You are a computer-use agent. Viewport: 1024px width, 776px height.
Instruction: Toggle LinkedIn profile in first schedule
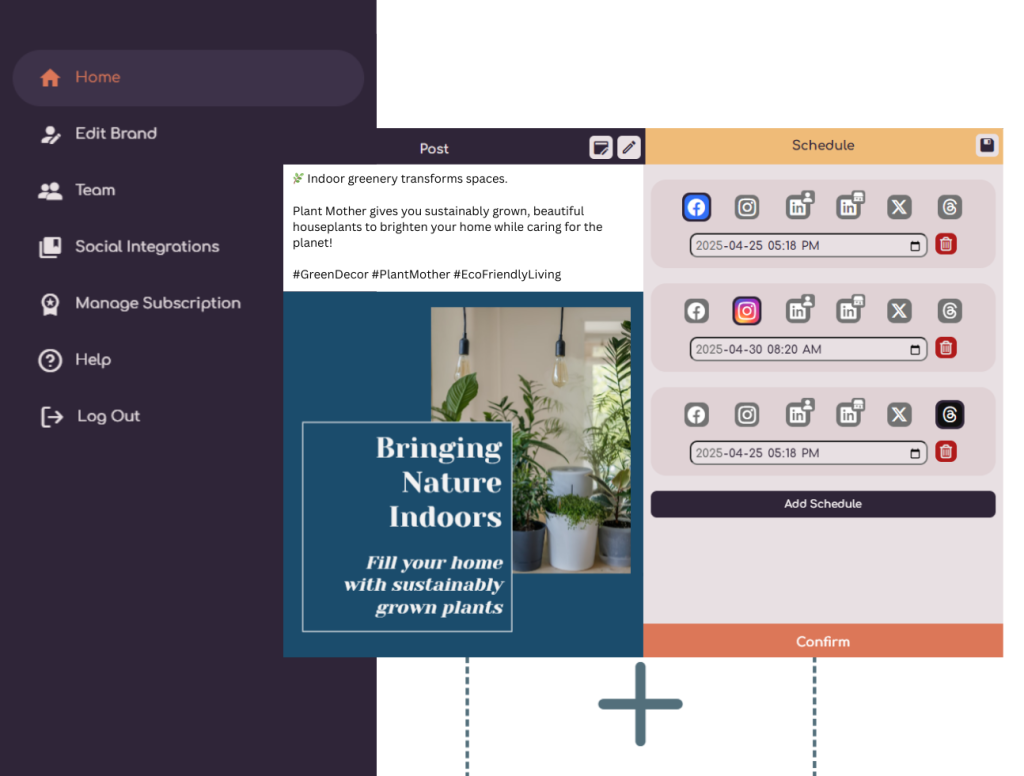point(799,206)
